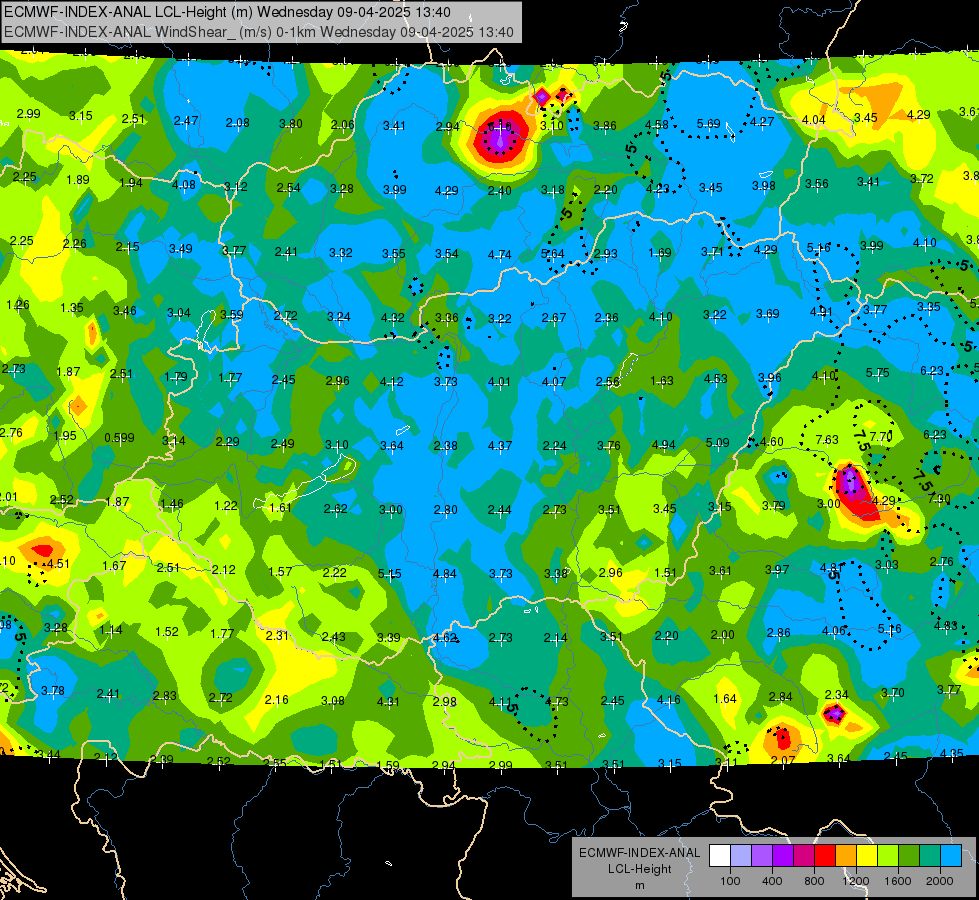Image resolution: width=979 pixels, height=900 pixels.
Task: Click the '1600' legend tick label
Action: coord(897,881)
